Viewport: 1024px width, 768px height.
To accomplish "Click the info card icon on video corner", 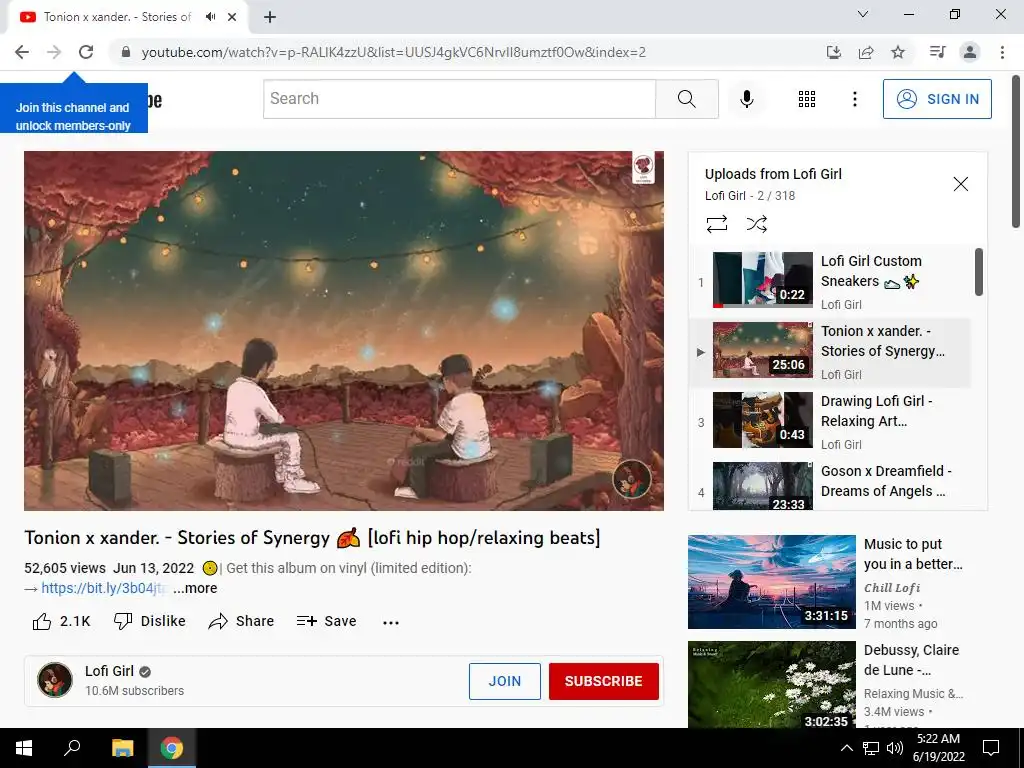I will [643, 168].
